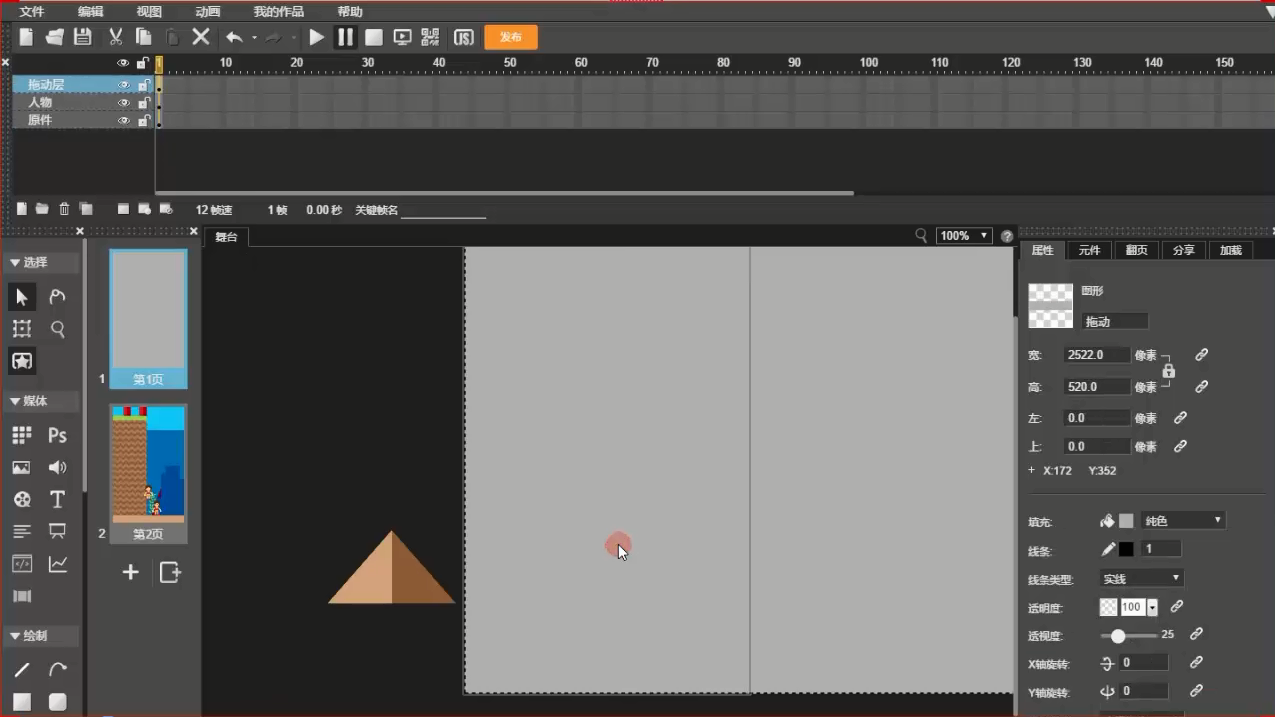This screenshot has height=717, width=1275.
Task: Select the transform tool
Action: click(x=22, y=329)
